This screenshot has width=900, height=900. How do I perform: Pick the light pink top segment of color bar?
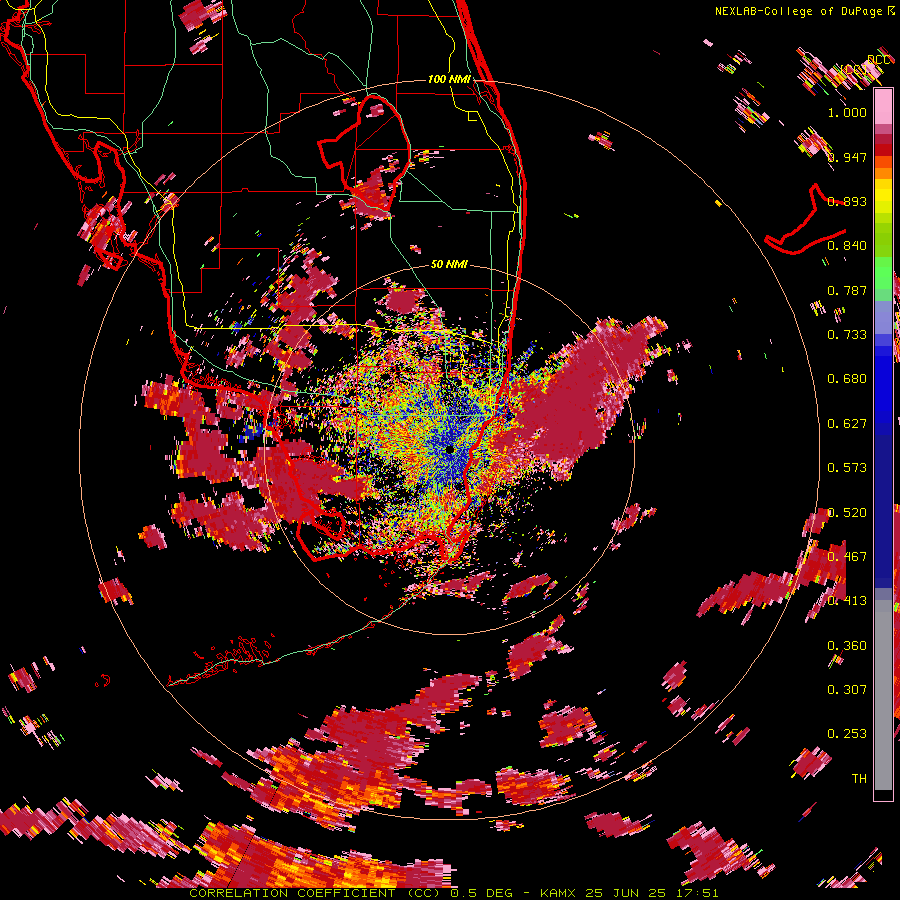pos(883,106)
